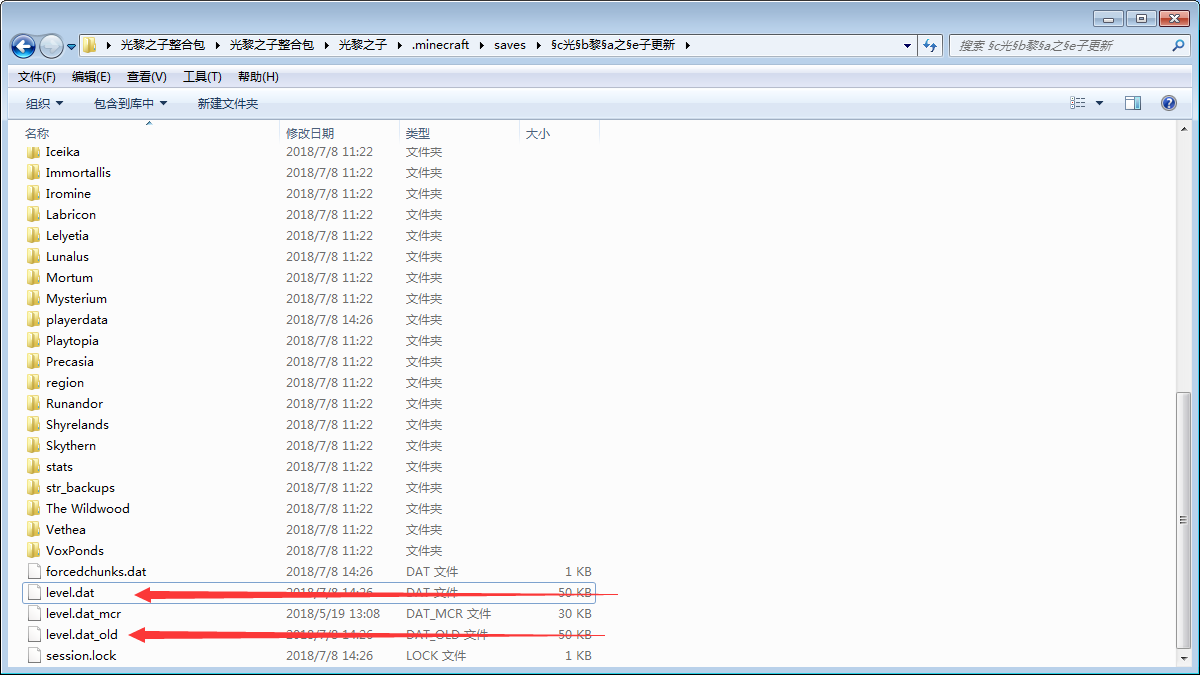Click the change view icon

coord(1078,103)
